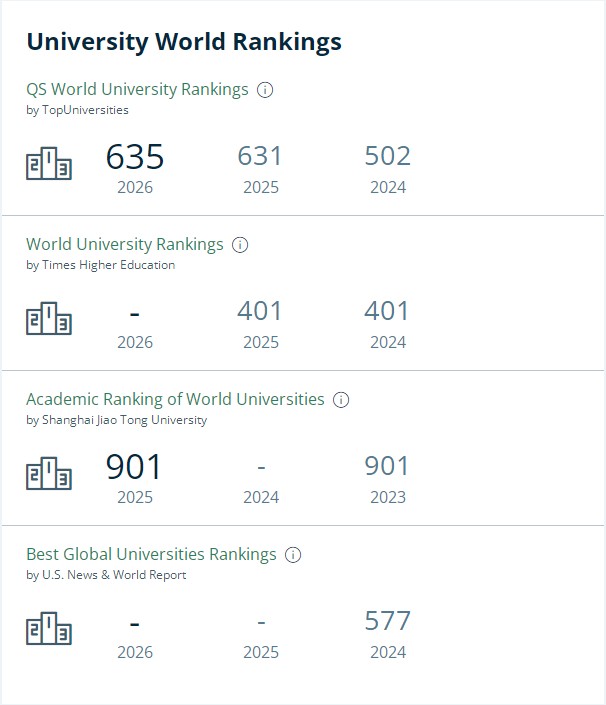Open World University Rankings heading link
Image resolution: width=606 pixels, height=705 pixels.
click(125, 244)
